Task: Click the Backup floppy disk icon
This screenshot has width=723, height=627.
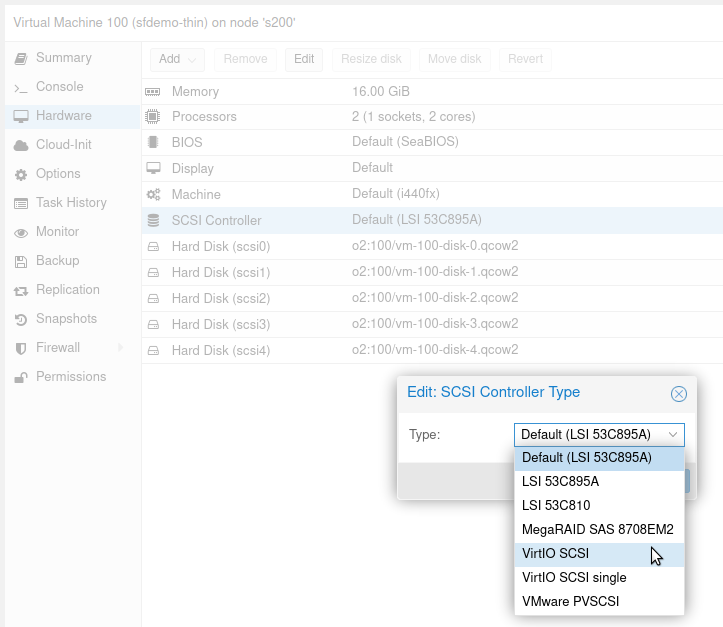Action: 21,261
